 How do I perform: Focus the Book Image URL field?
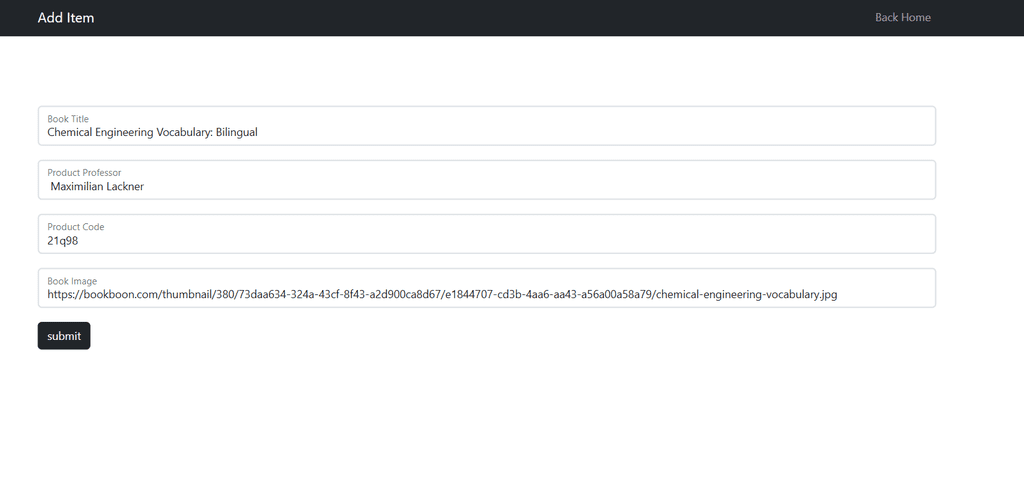(x=487, y=288)
